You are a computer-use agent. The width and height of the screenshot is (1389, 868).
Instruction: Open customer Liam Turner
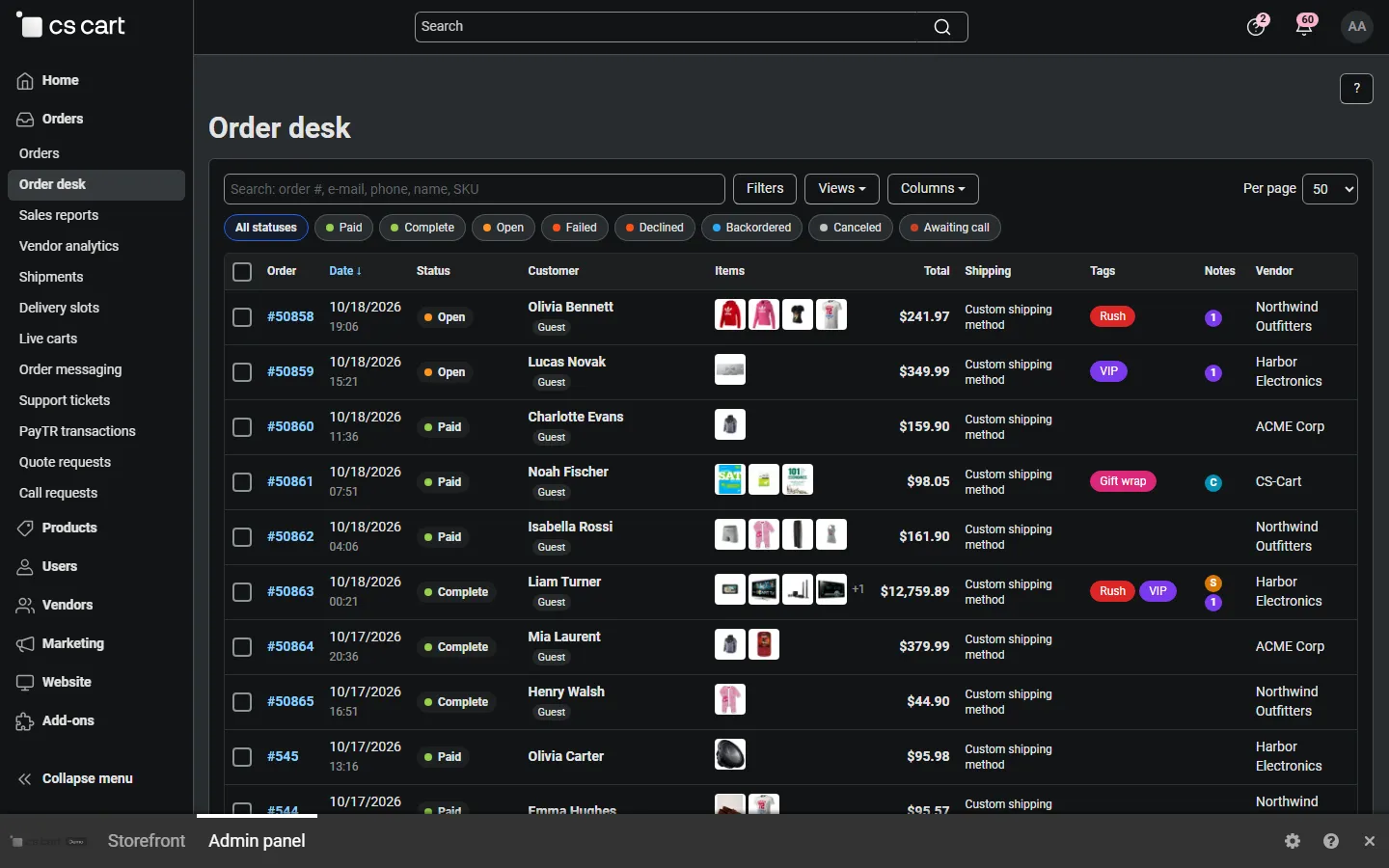[564, 582]
